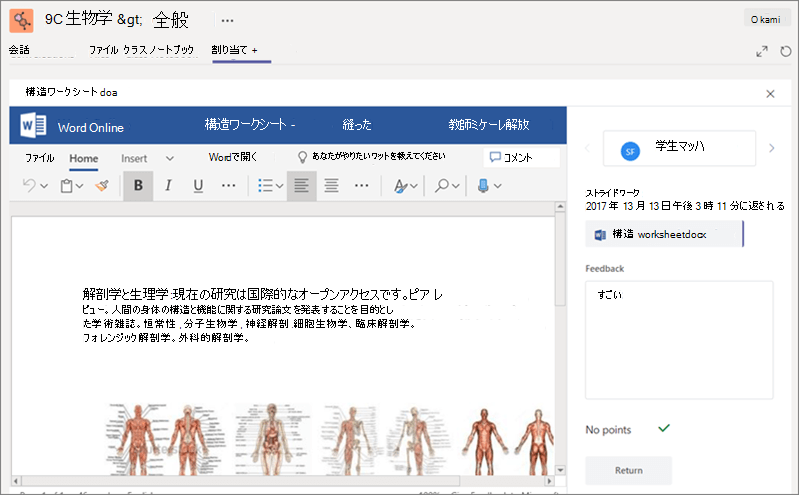
Task: Click the green checkmark beside No points
Action: pyautogui.click(x=664, y=428)
